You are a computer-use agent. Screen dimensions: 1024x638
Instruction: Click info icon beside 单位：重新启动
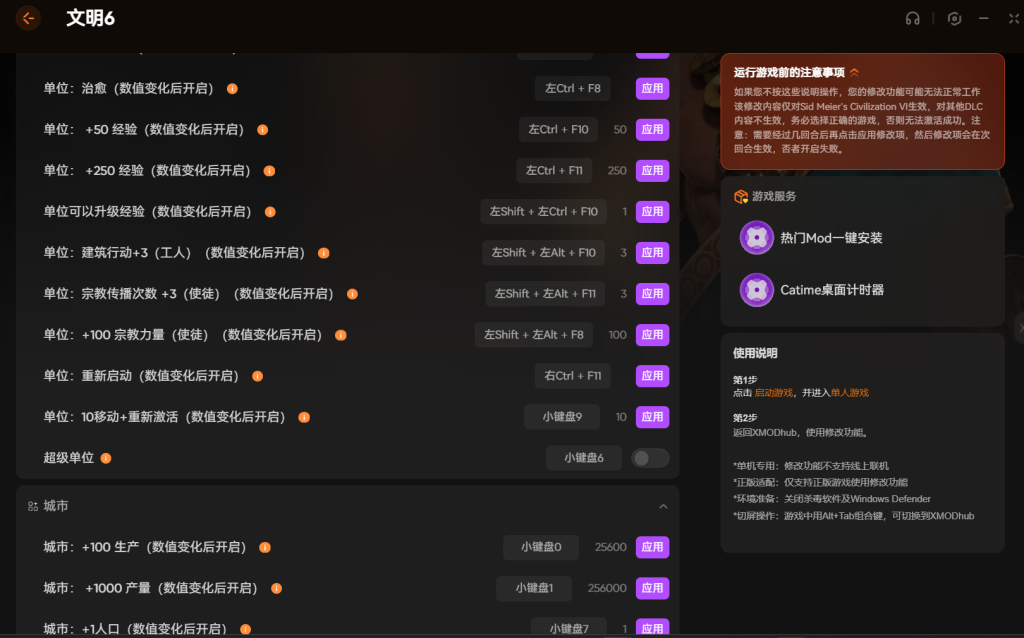[257, 376]
